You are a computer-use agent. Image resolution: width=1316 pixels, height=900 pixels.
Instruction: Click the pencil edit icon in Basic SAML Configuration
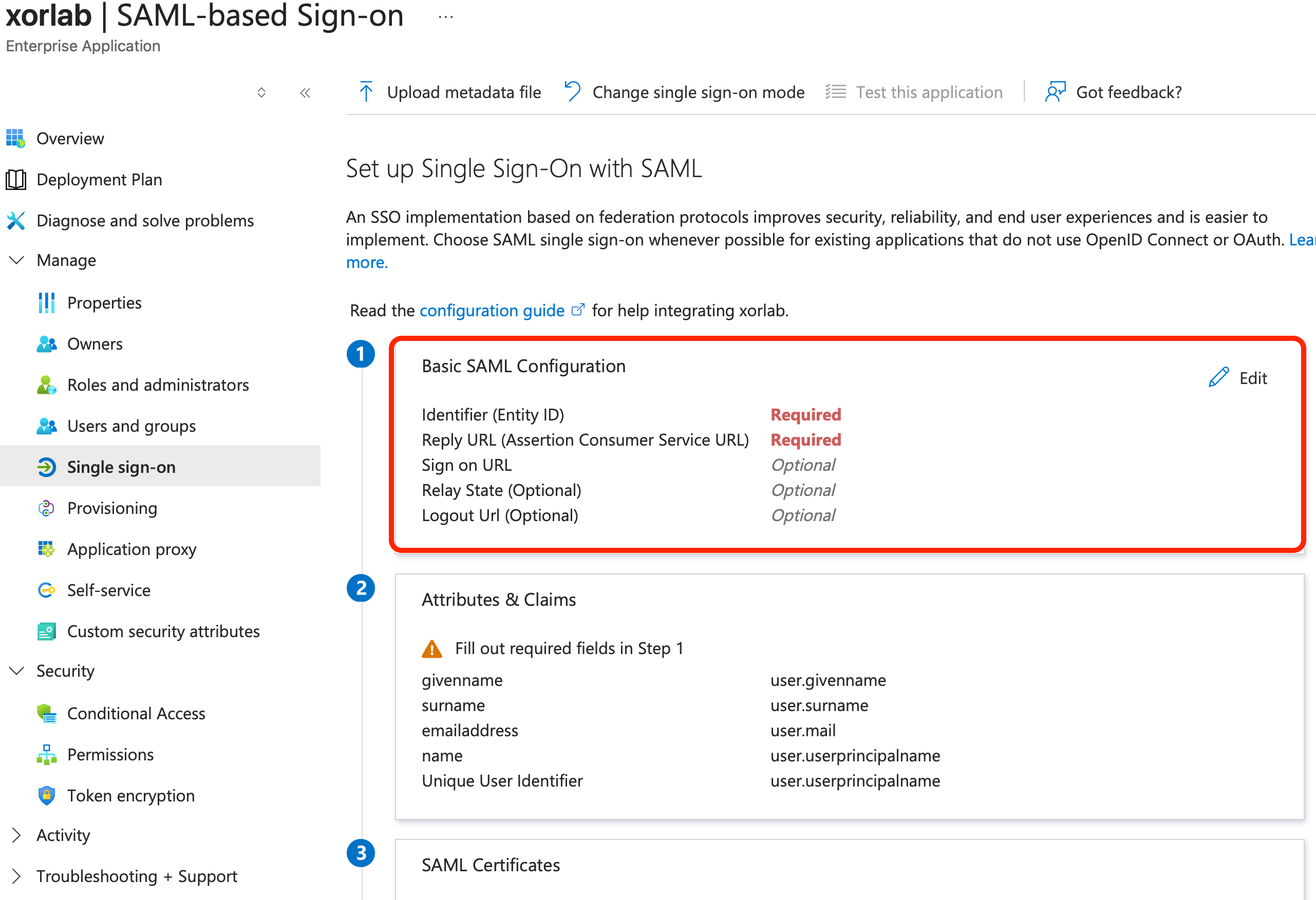click(x=1218, y=377)
